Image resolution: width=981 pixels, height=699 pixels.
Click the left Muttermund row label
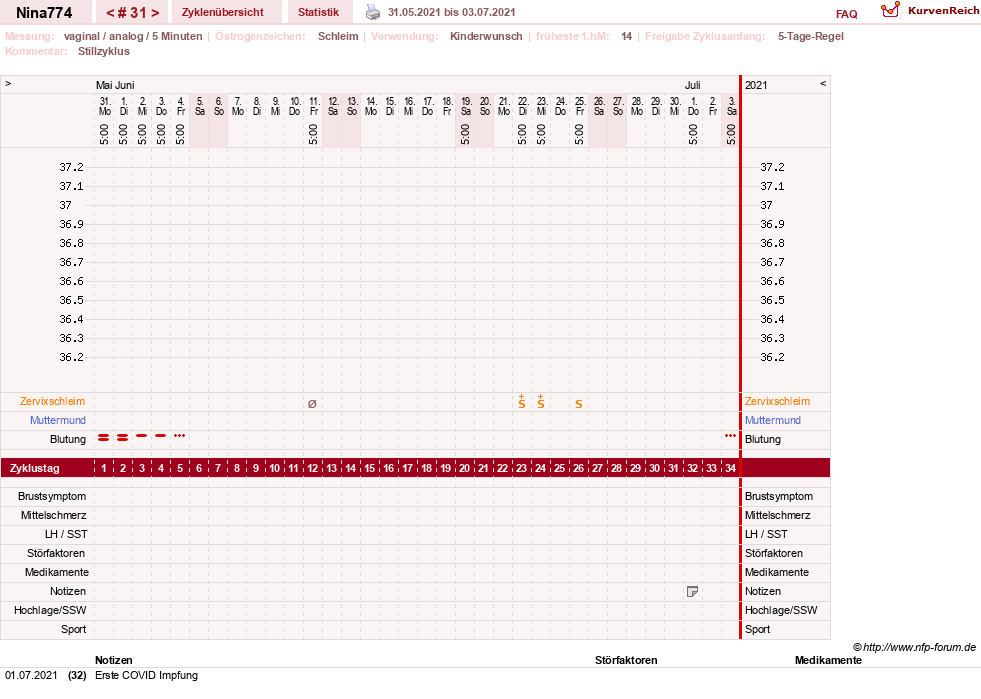pyautogui.click(x=58, y=420)
